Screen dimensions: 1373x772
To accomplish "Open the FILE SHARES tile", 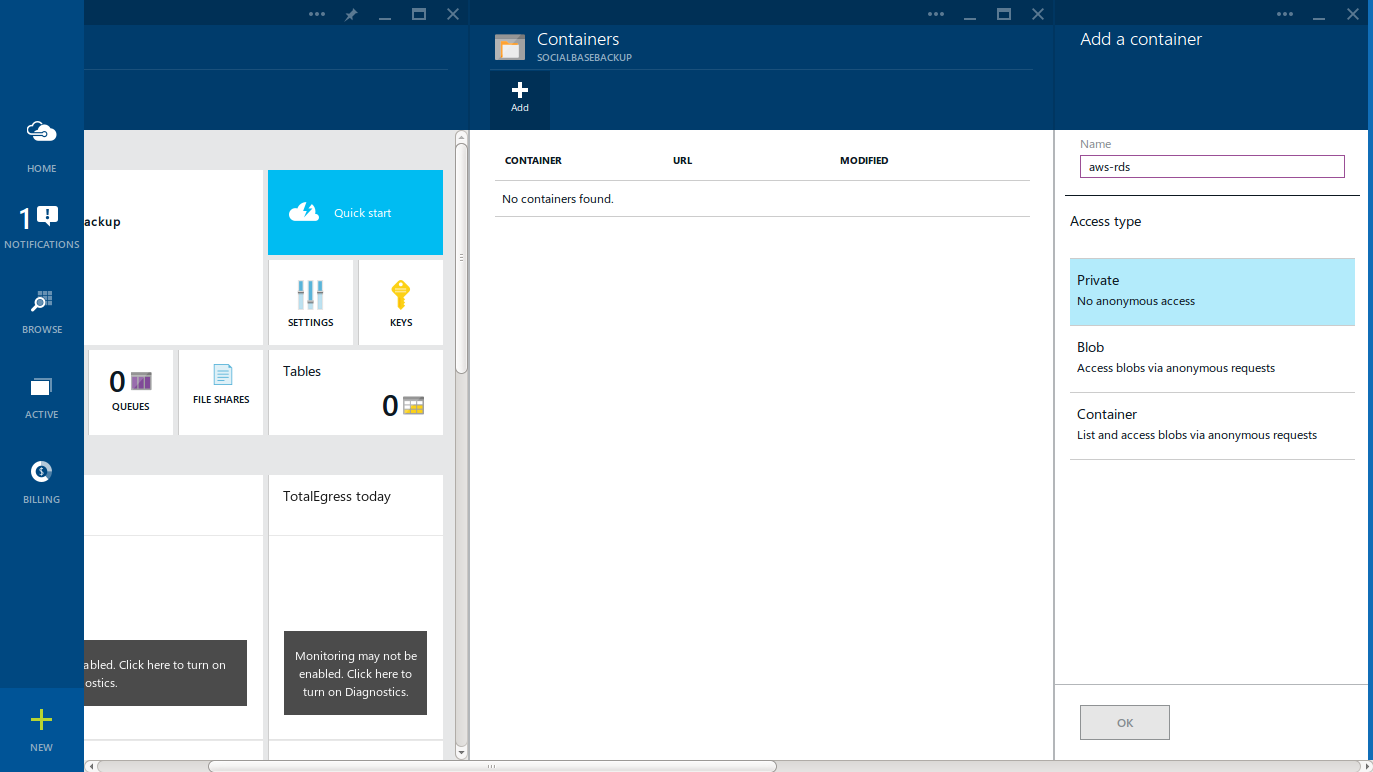I will pos(221,392).
